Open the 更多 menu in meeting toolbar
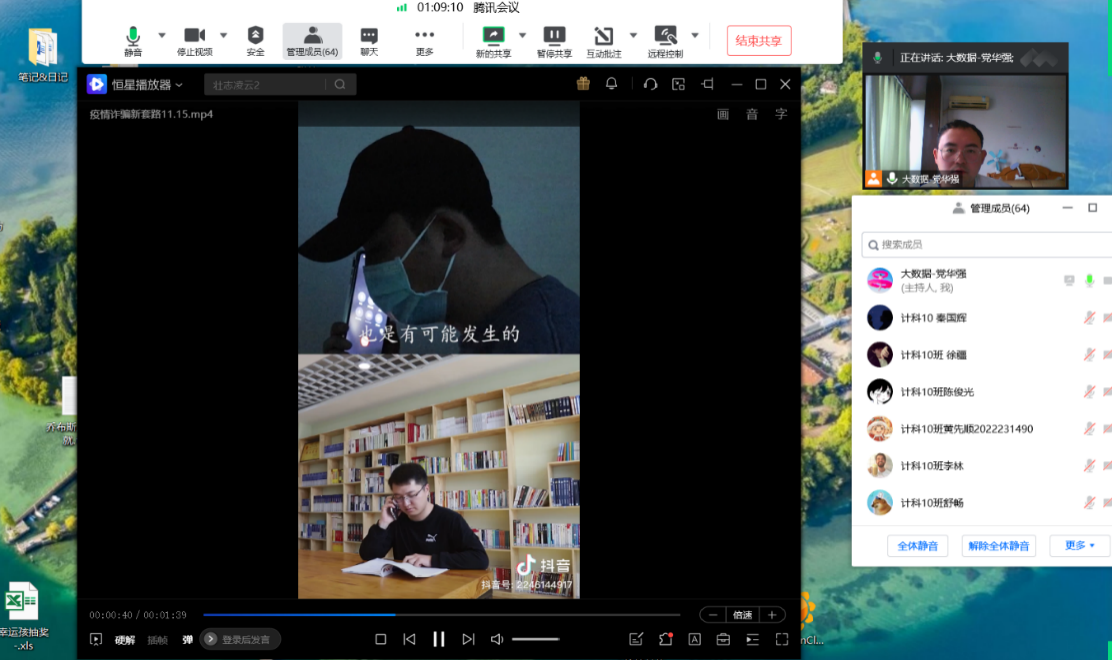 (x=424, y=41)
